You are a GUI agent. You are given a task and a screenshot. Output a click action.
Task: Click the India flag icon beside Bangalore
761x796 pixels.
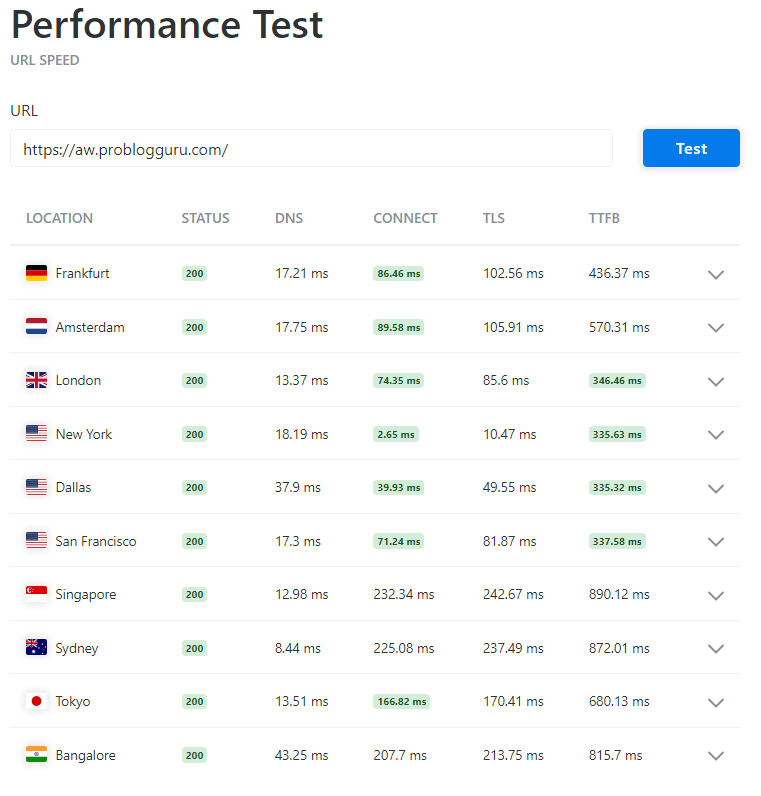(36, 755)
